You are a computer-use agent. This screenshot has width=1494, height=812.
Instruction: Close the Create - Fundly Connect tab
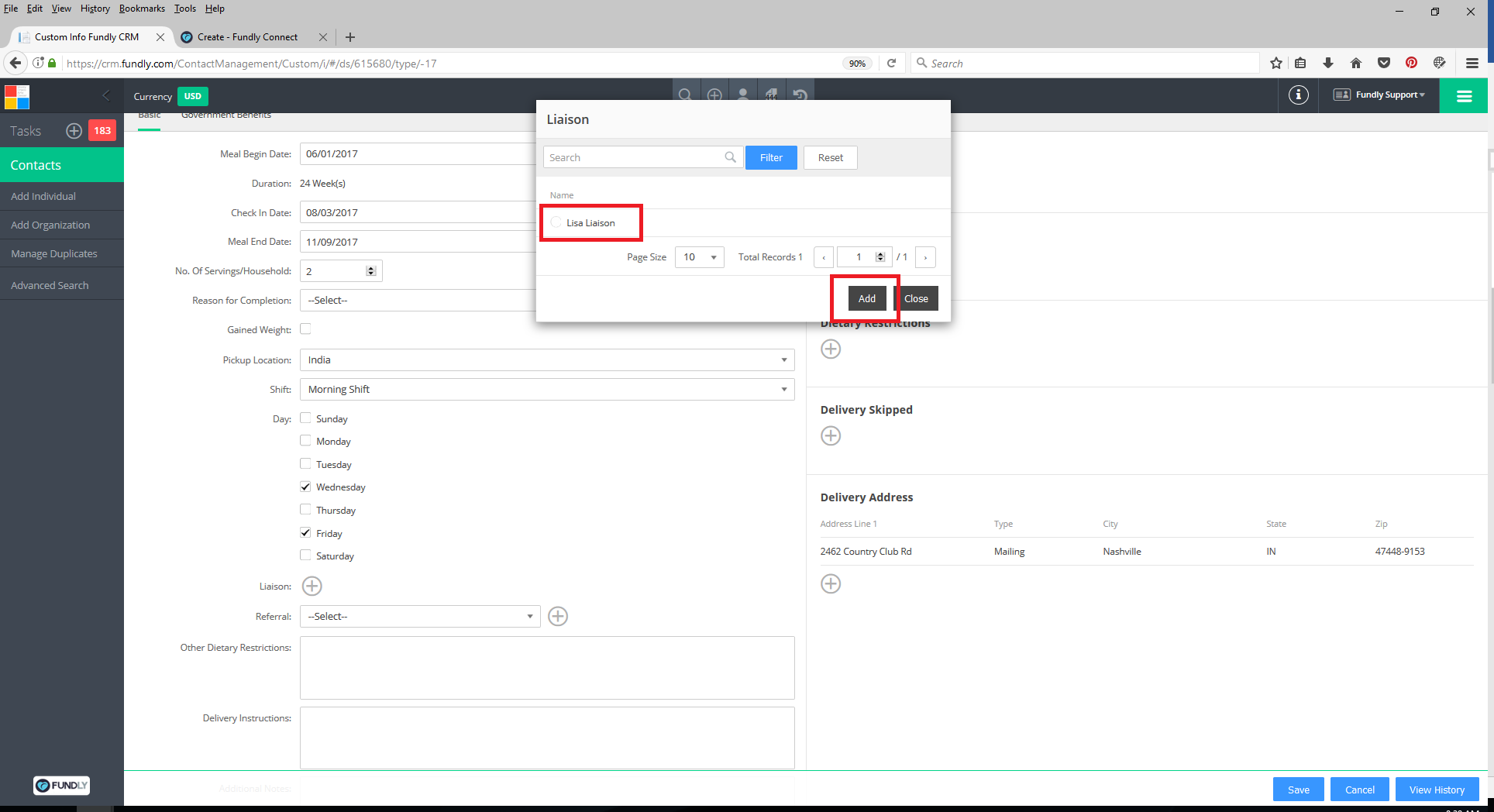[x=323, y=37]
